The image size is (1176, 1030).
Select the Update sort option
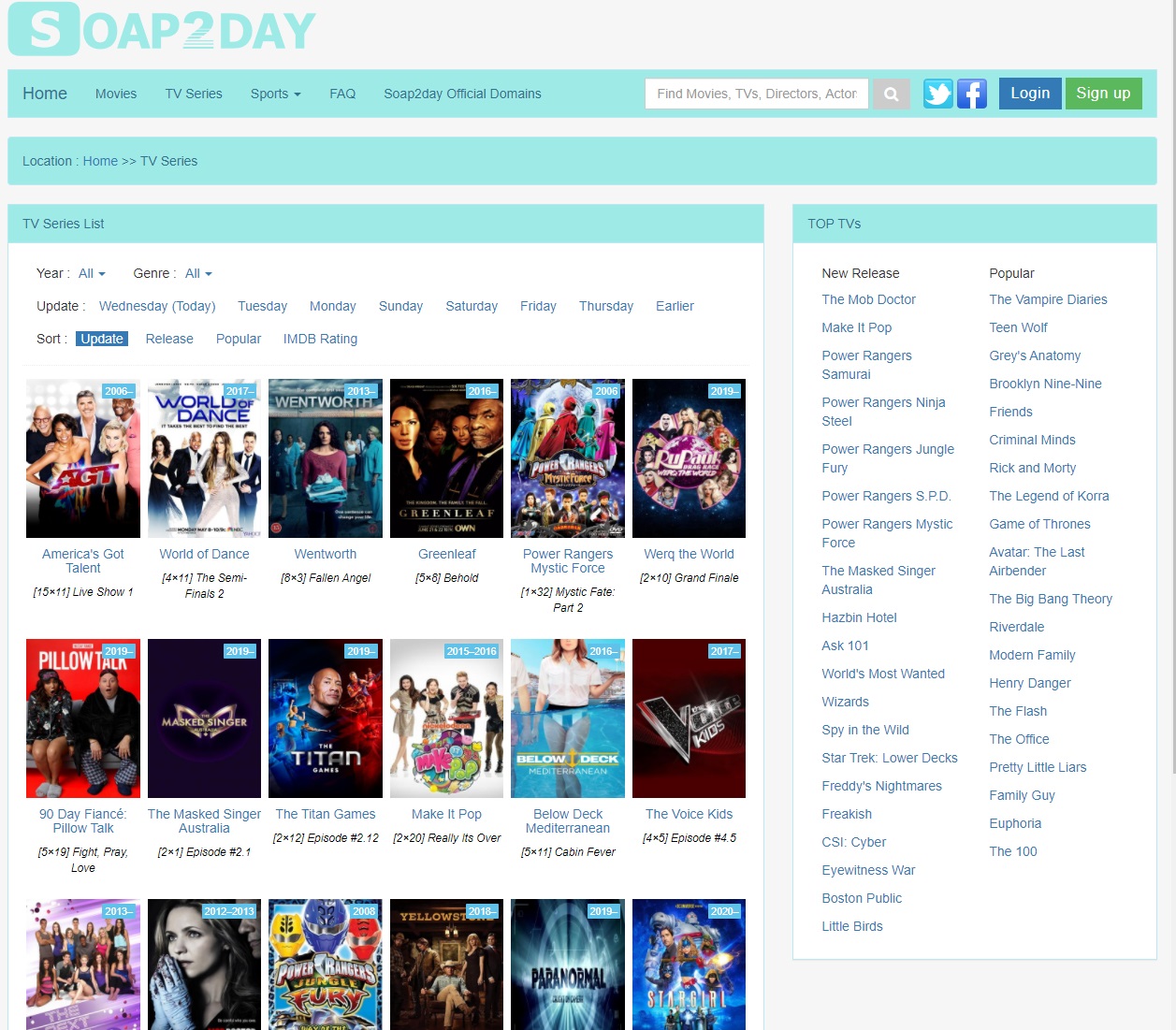(102, 339)
